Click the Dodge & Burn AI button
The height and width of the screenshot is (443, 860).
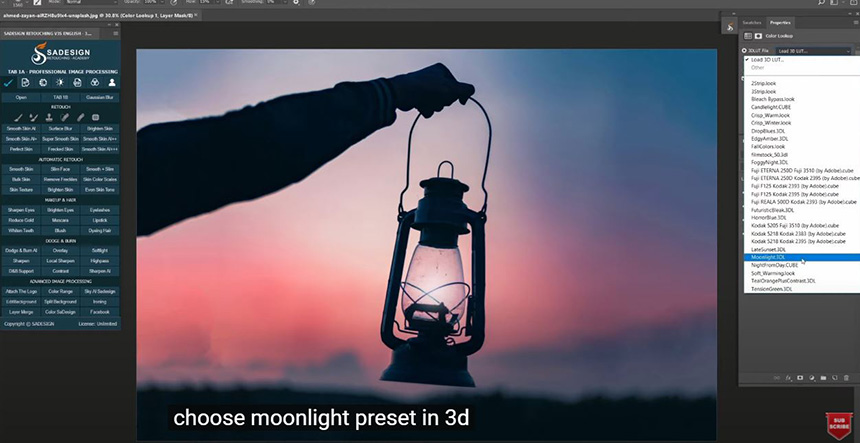pyautogui.click(x=21, y=251)
